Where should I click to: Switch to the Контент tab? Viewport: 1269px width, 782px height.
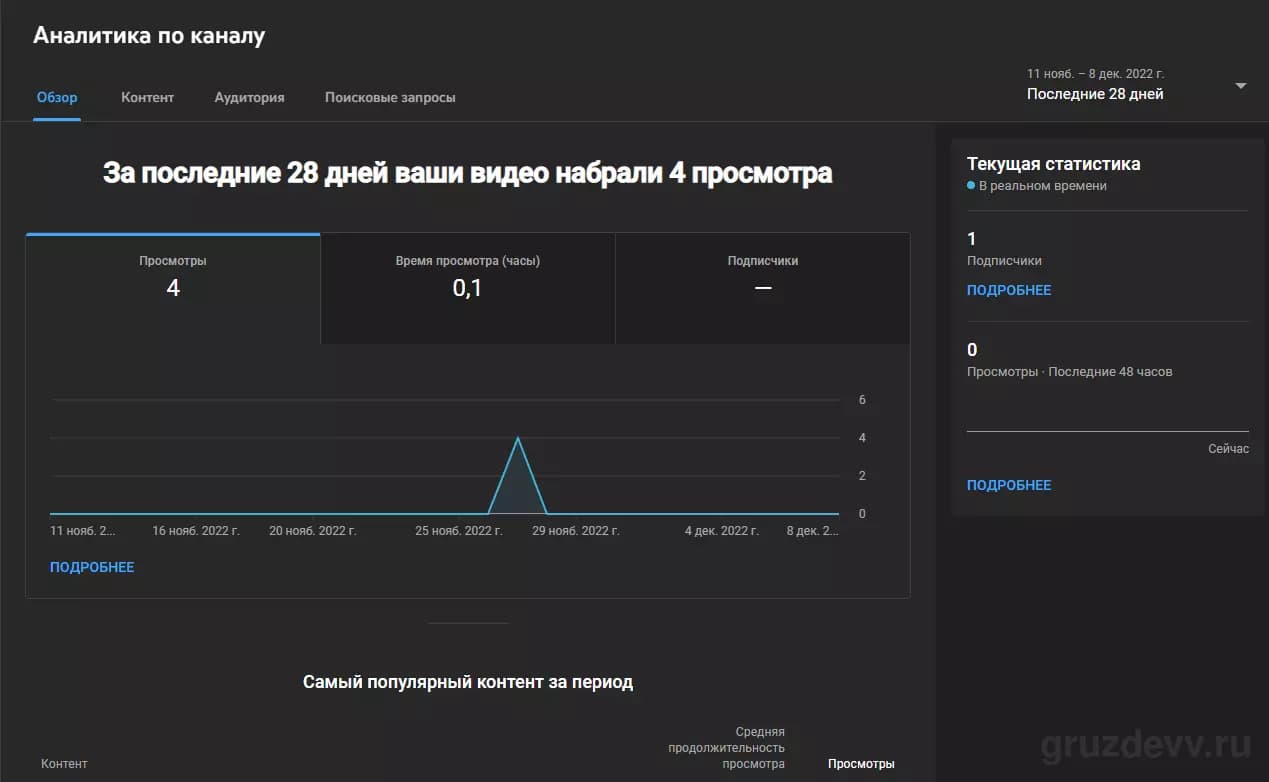point(147,98)
